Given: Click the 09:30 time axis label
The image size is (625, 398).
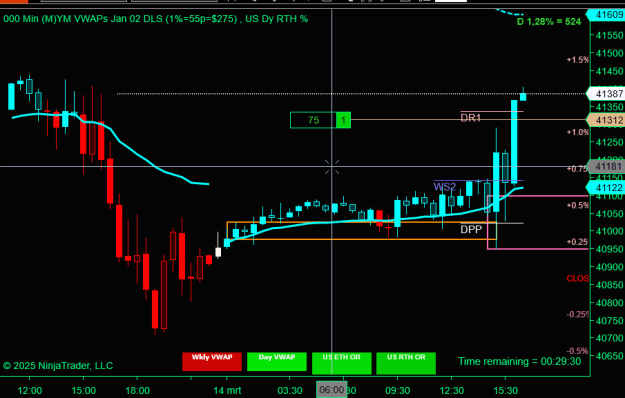Looking at the screenshot, I should [398, 390].
